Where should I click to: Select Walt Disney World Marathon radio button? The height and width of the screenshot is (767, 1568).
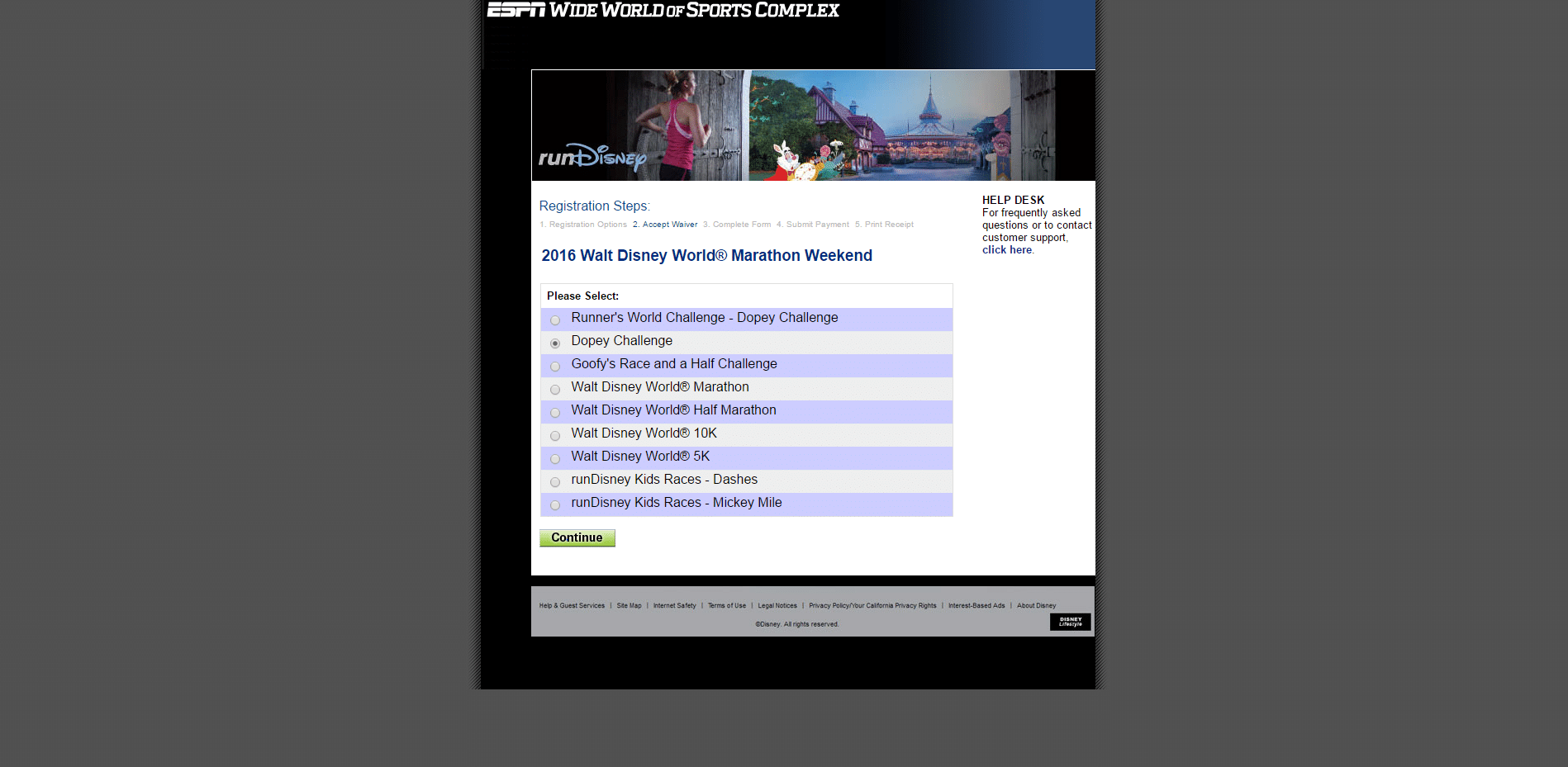555,390
